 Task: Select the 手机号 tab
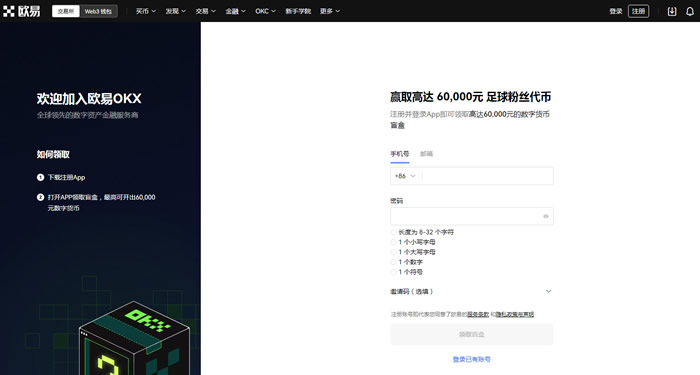(x=400, y=154)
